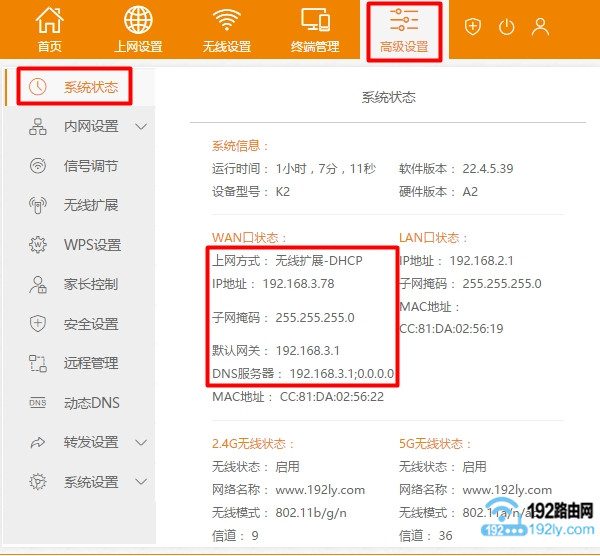Click the shield security icon in header
This screenshot has height=556, width=600.
[x=473, y=27]
